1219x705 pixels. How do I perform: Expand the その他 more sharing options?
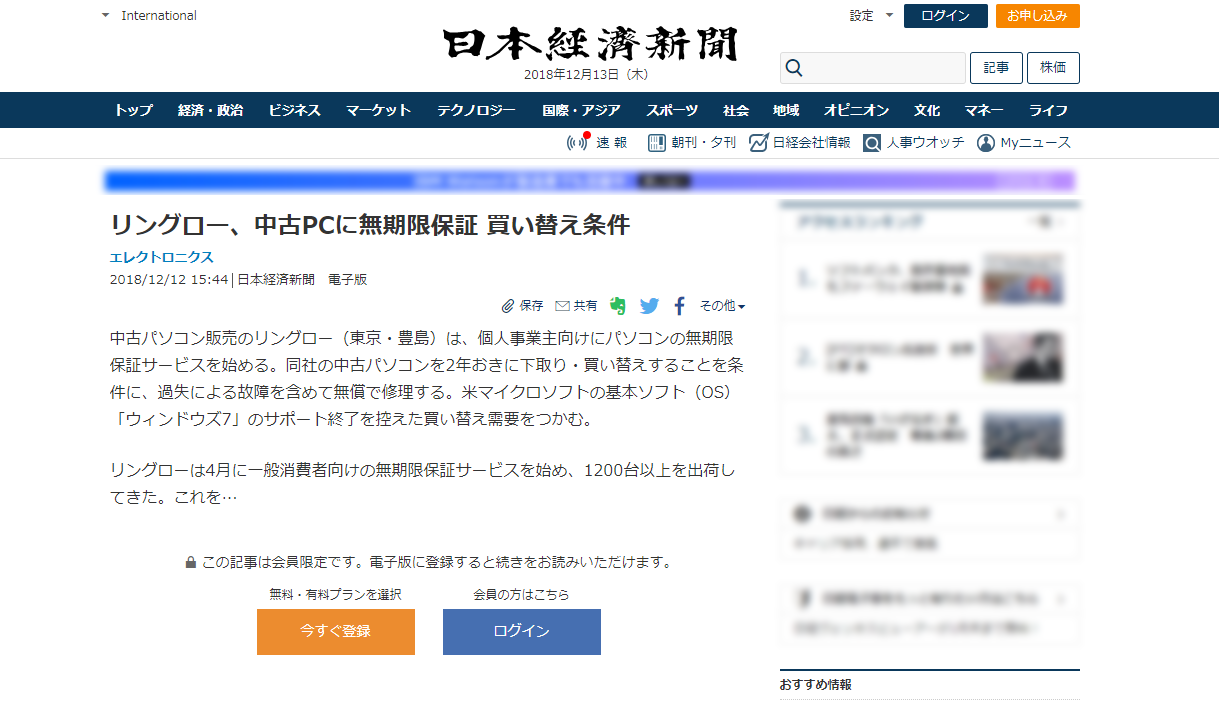point(722,306)
